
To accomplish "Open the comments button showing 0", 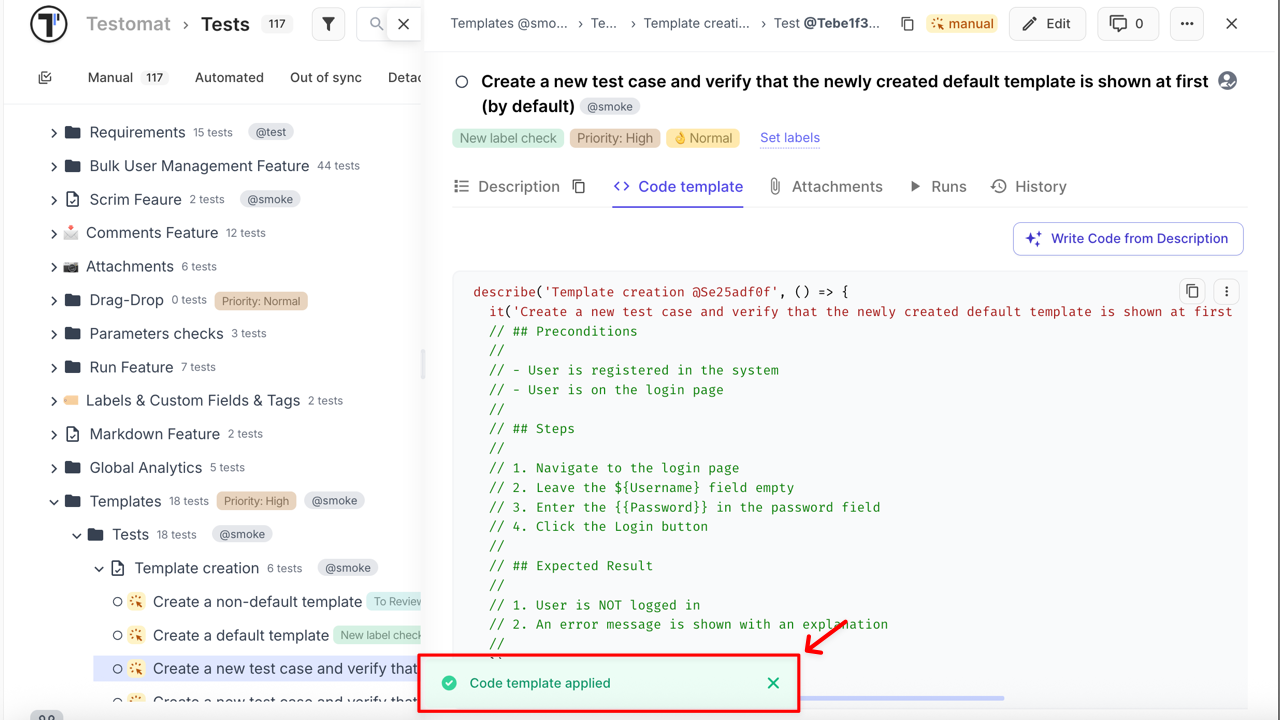I will point(1127,24).
